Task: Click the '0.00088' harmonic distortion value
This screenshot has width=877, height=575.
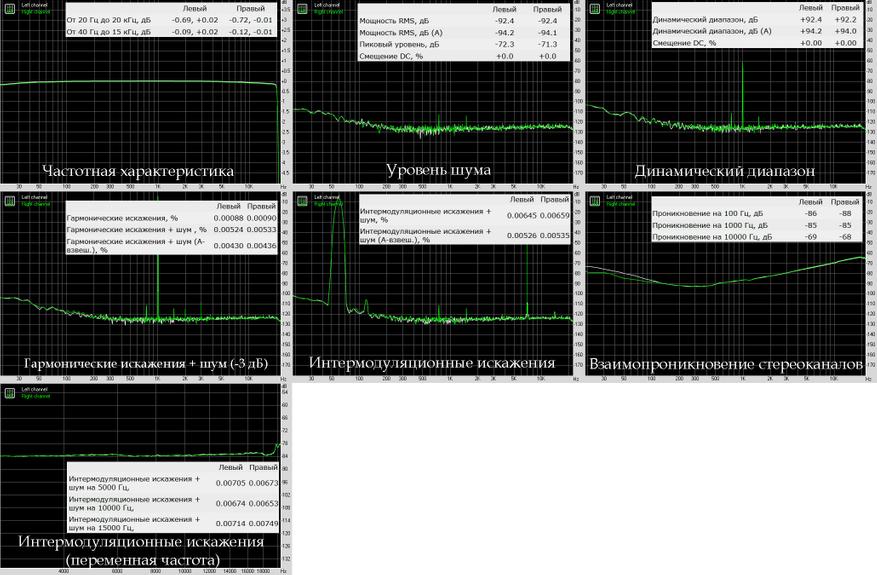Action: (229, 218)
